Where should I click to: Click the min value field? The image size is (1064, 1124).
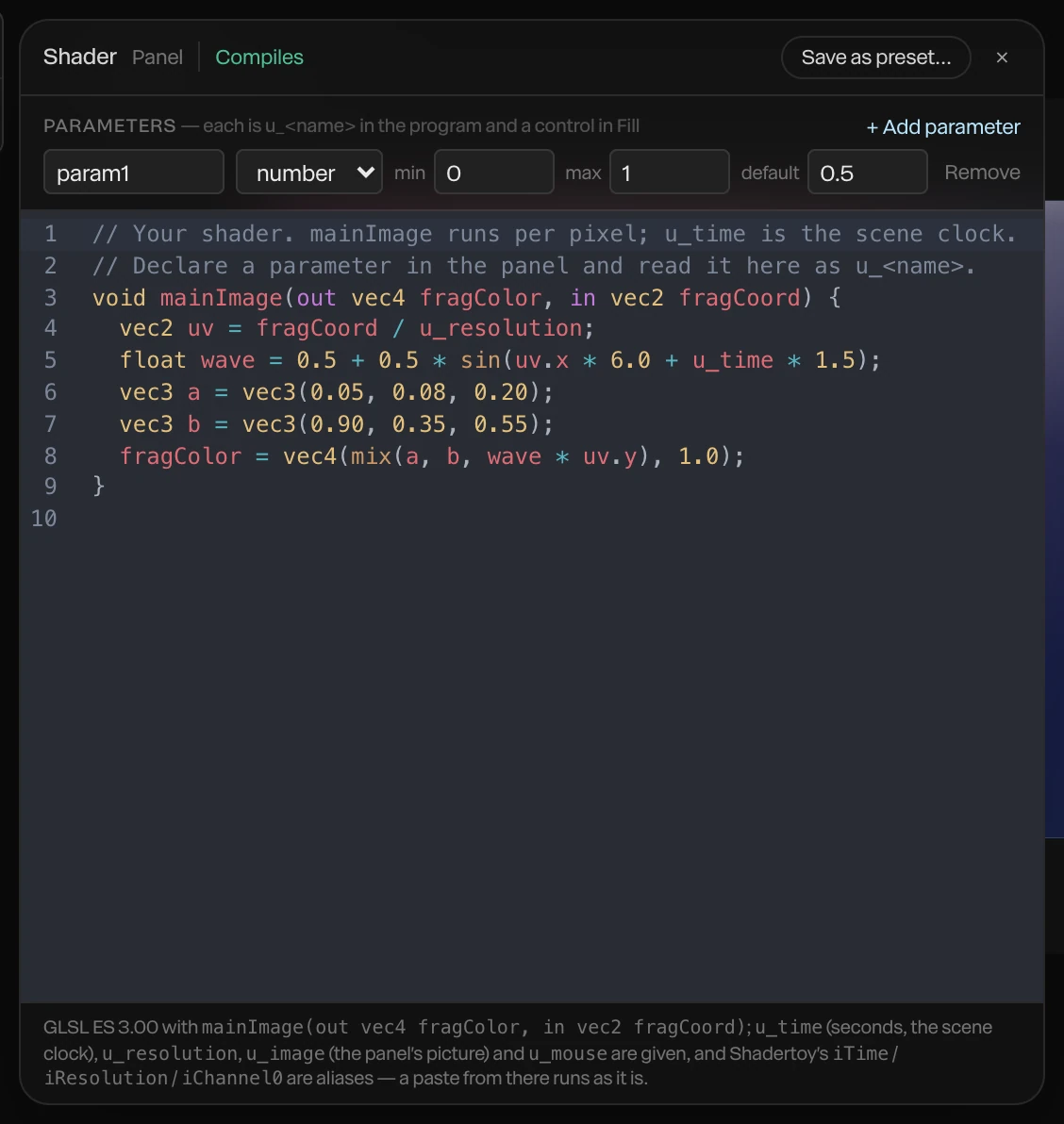(x=493, y=172)
